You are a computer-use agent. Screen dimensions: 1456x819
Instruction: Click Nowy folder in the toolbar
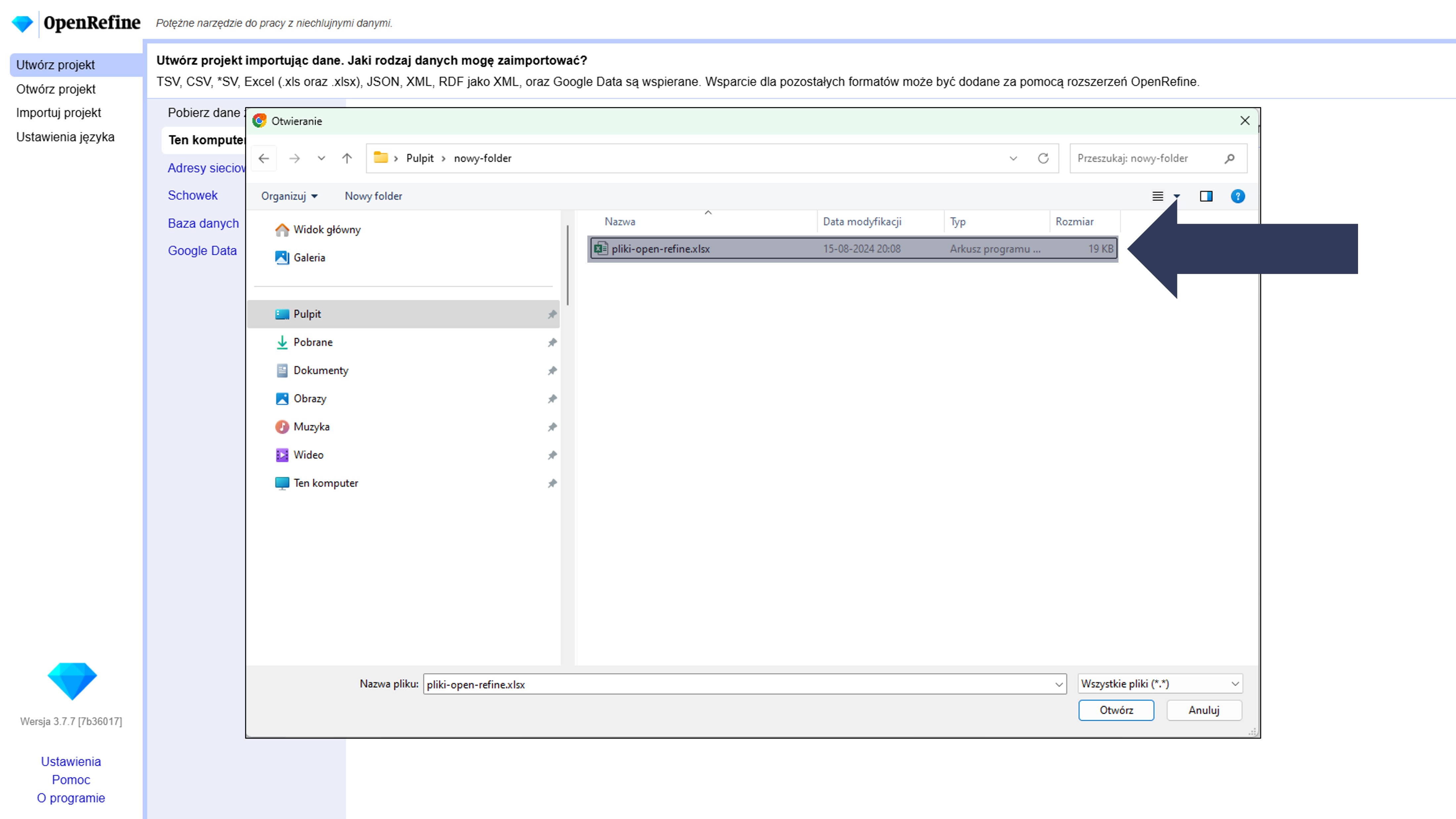tap(373, 196)
